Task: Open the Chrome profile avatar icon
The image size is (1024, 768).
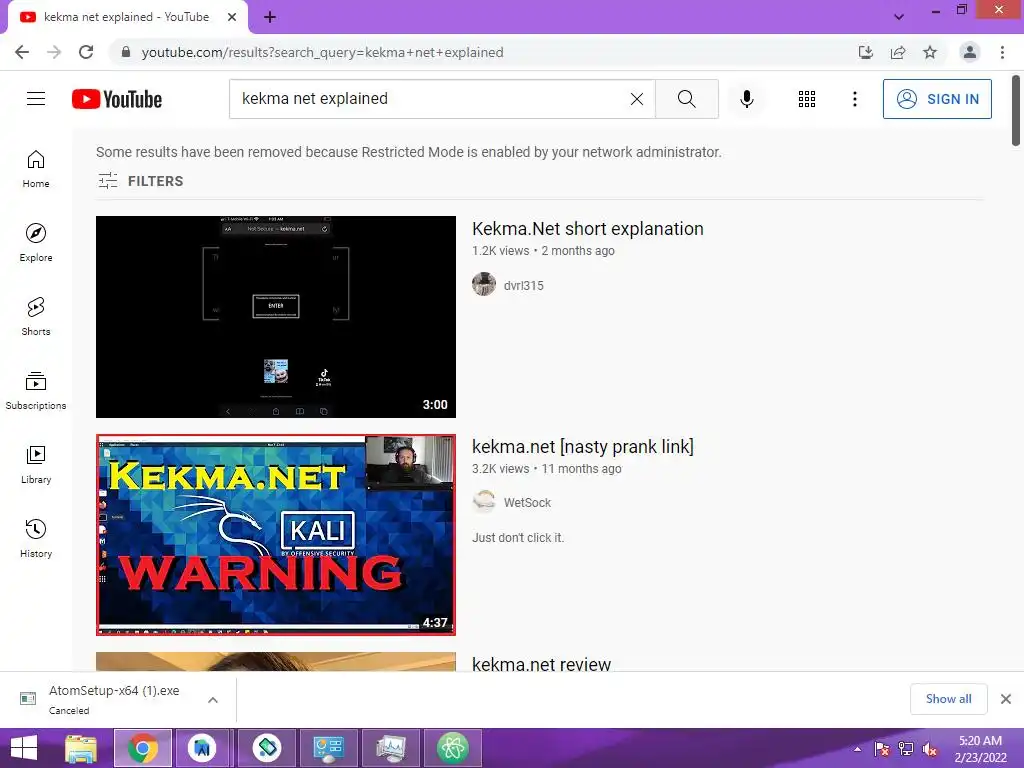Action: pos(970,52)
